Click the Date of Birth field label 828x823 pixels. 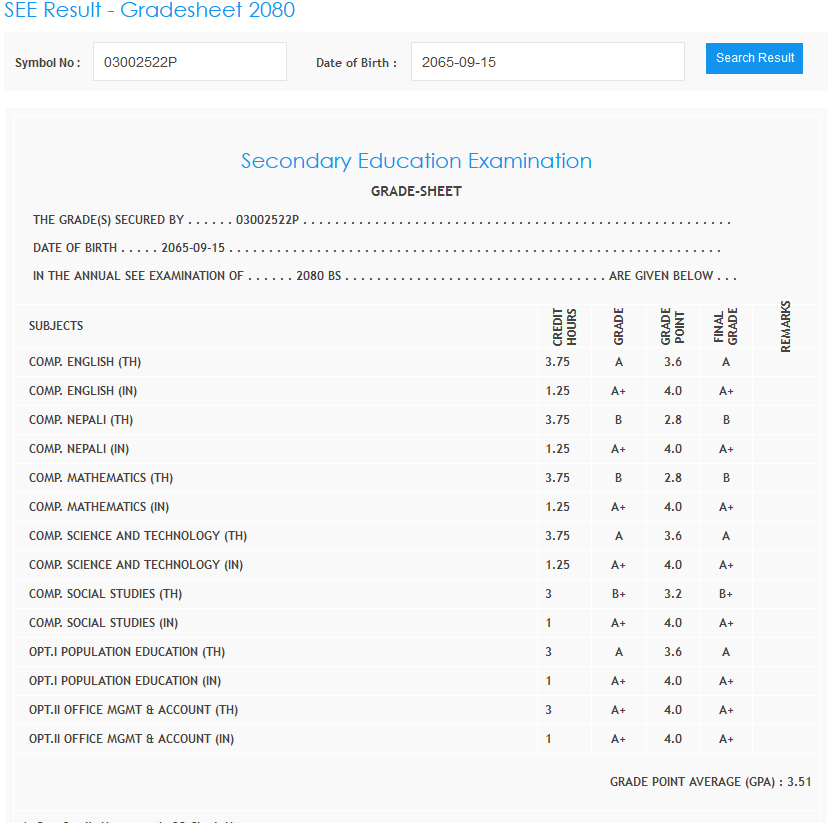tap(356, 63)
